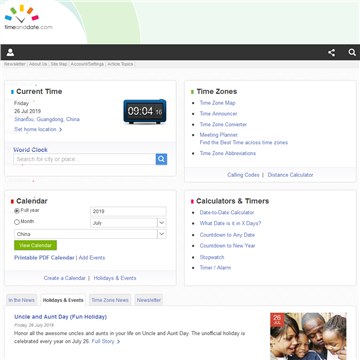Click the year 2019 input field
Image resolution: width=360 pixels, height=360 pixels.
pyautogui.click(x=128, y=211)
